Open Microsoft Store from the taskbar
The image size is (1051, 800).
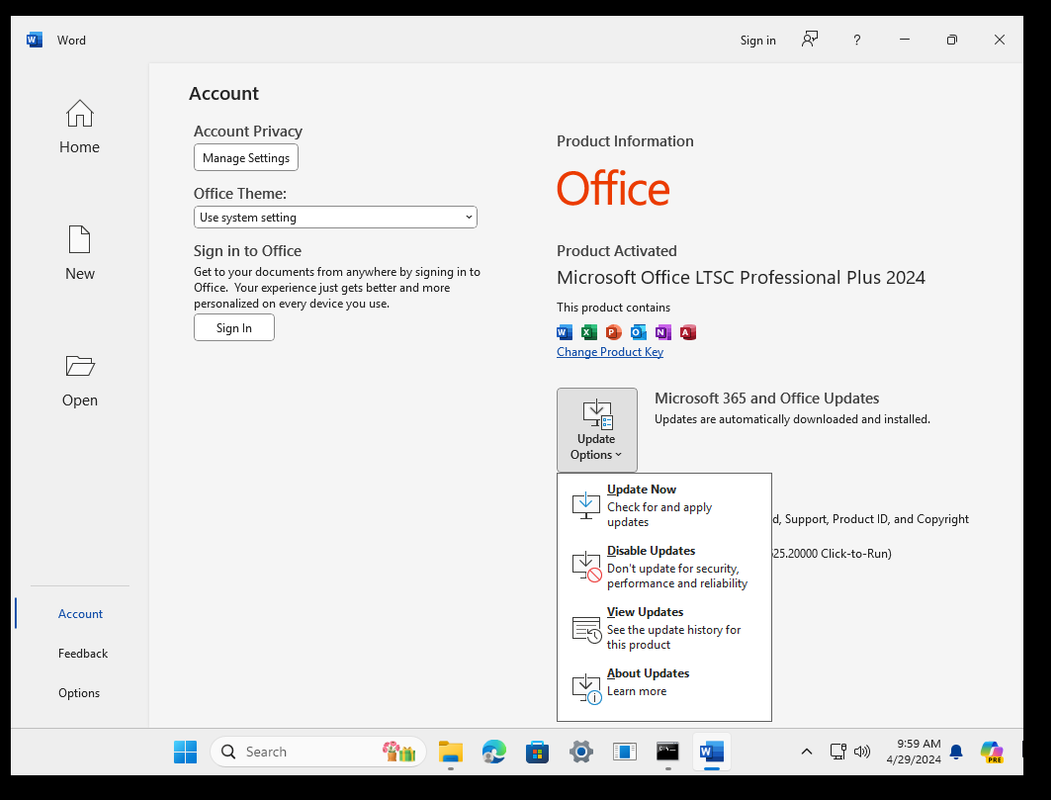[x=537, y=752]
